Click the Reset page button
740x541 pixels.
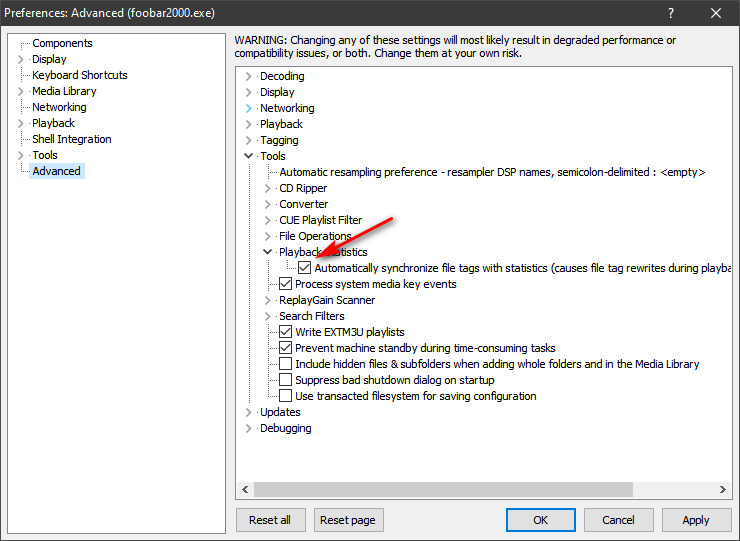[x=348, y=520]
